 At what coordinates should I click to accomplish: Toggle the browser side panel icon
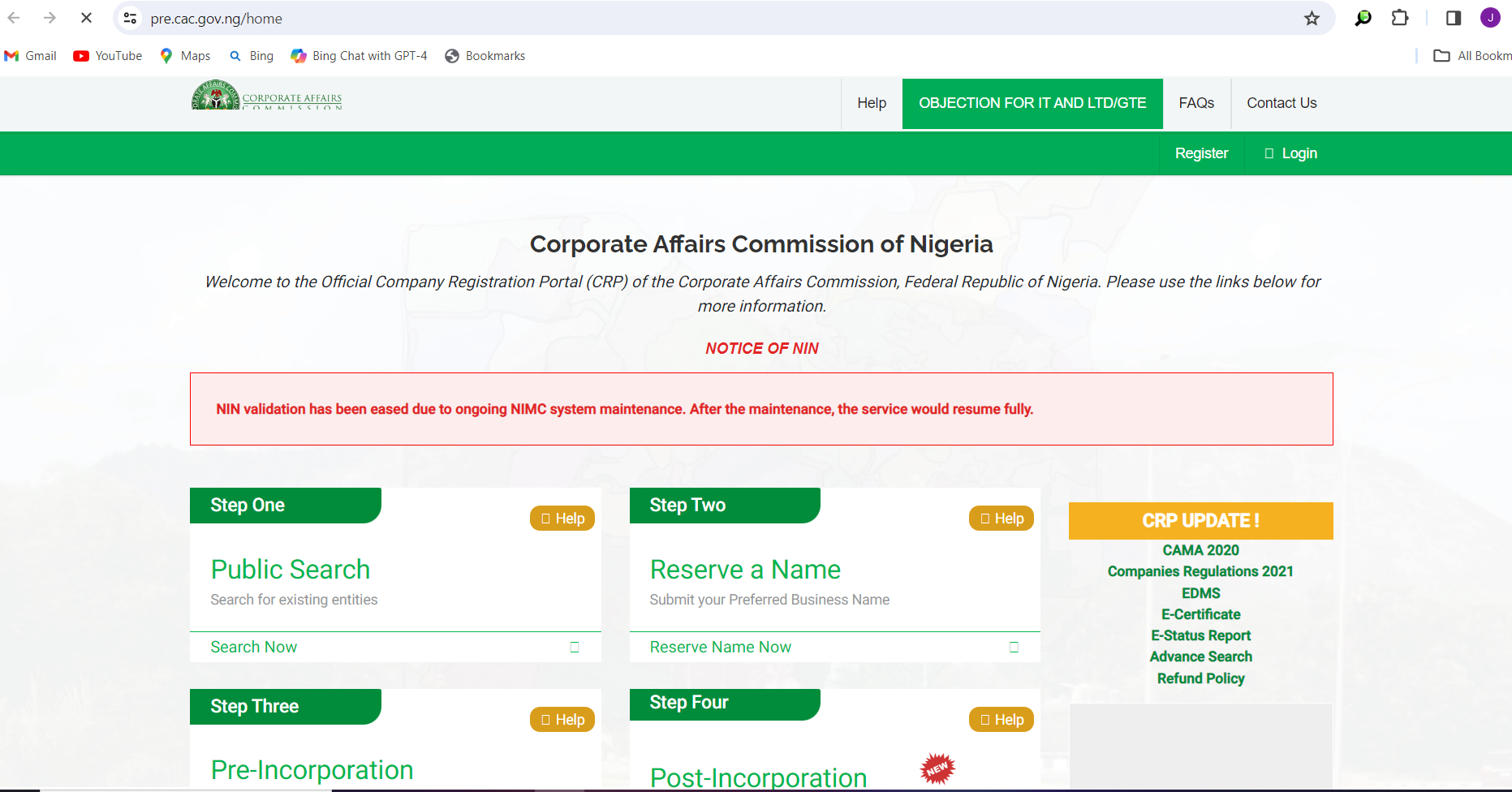1454,18
